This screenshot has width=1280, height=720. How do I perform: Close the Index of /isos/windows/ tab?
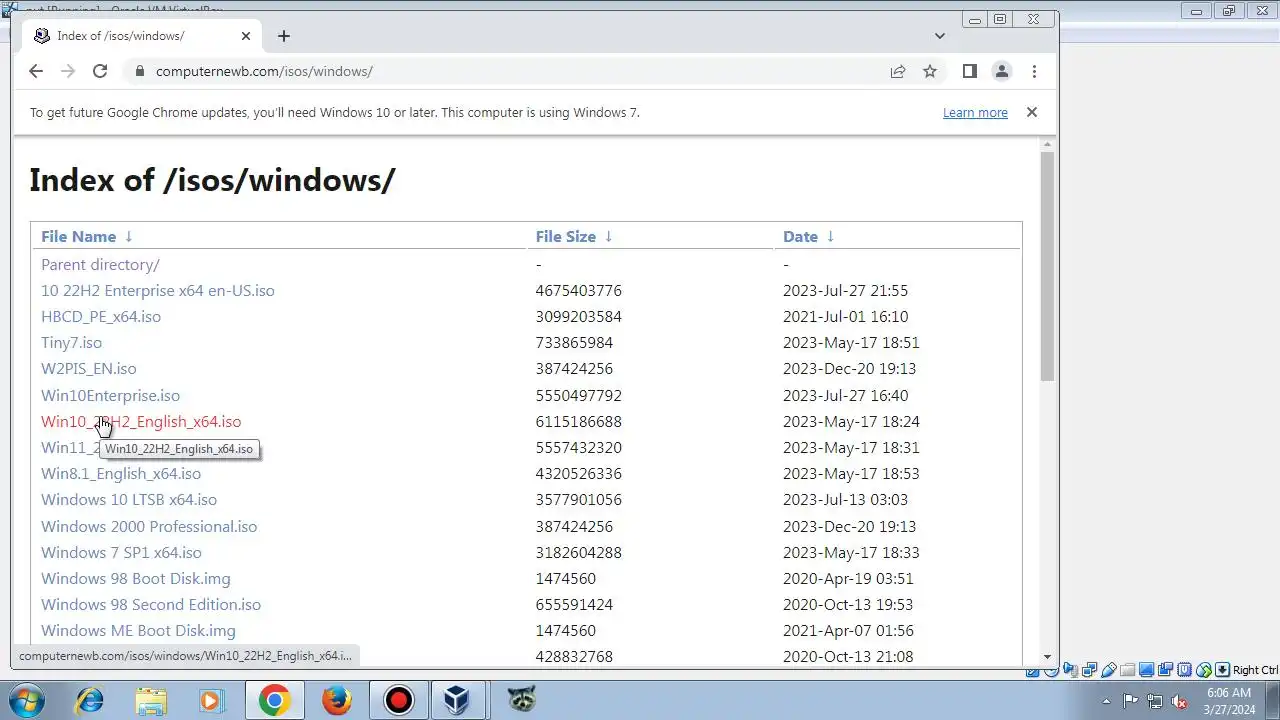[246, 36]
